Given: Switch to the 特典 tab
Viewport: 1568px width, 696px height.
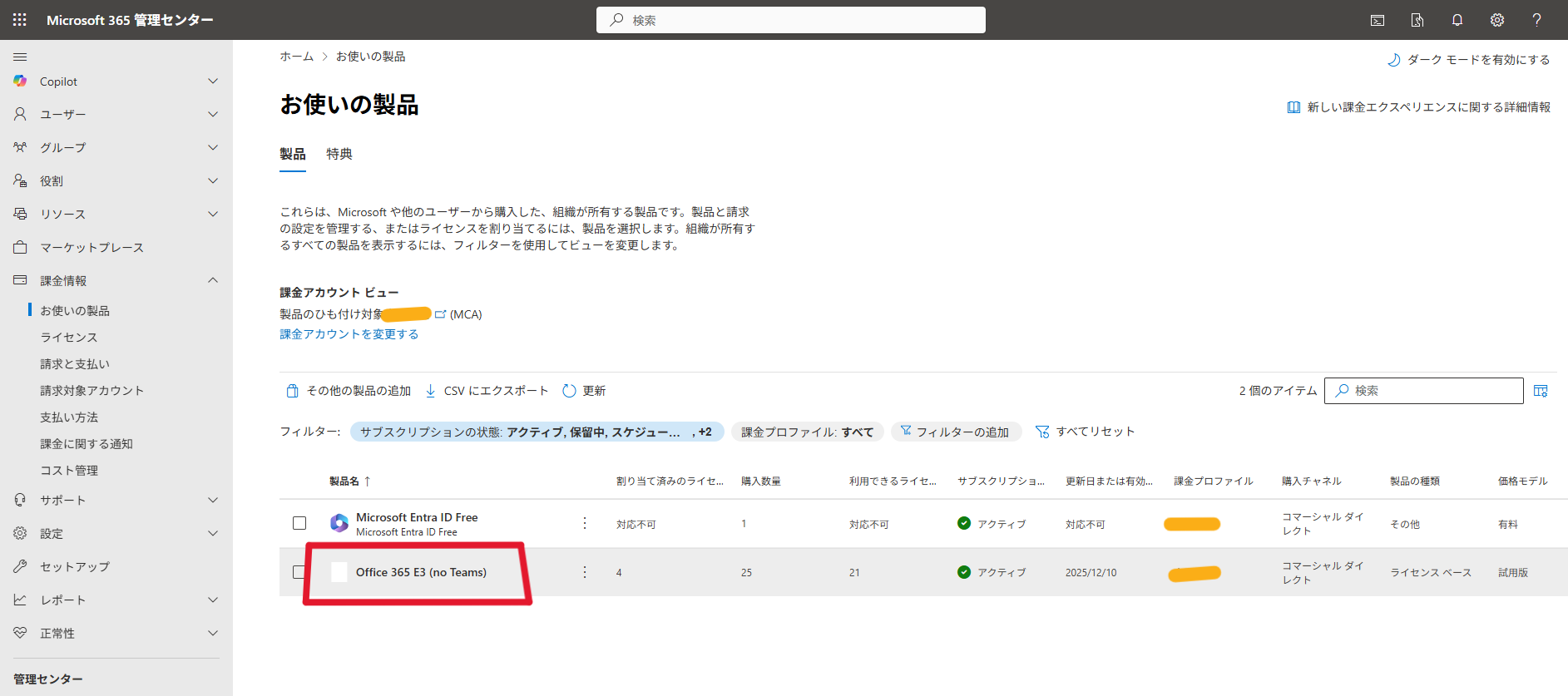Looking at the screenshot, I should pos(339,154).
